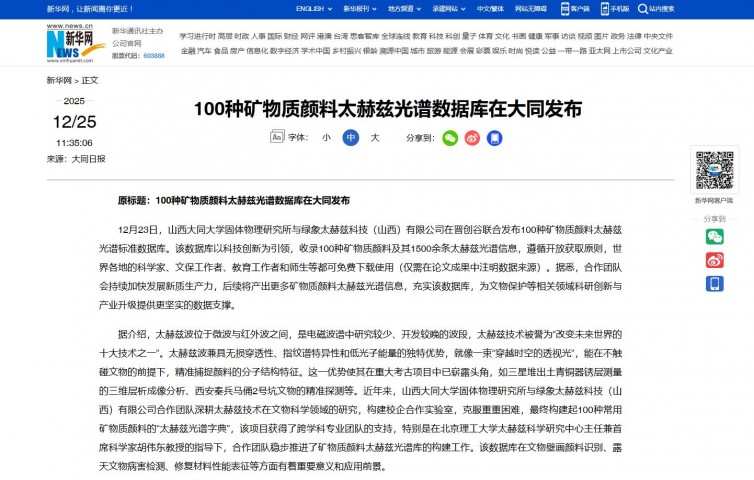Open the 手机版 mobile version link
The image size is (754, 480).
pyautogui.click(x=615, y=8)
